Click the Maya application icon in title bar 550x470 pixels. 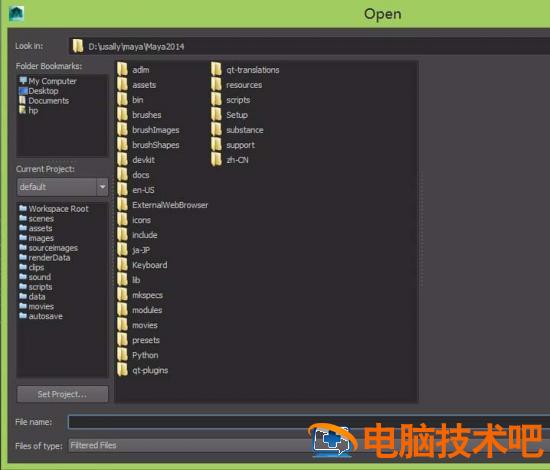16,14
